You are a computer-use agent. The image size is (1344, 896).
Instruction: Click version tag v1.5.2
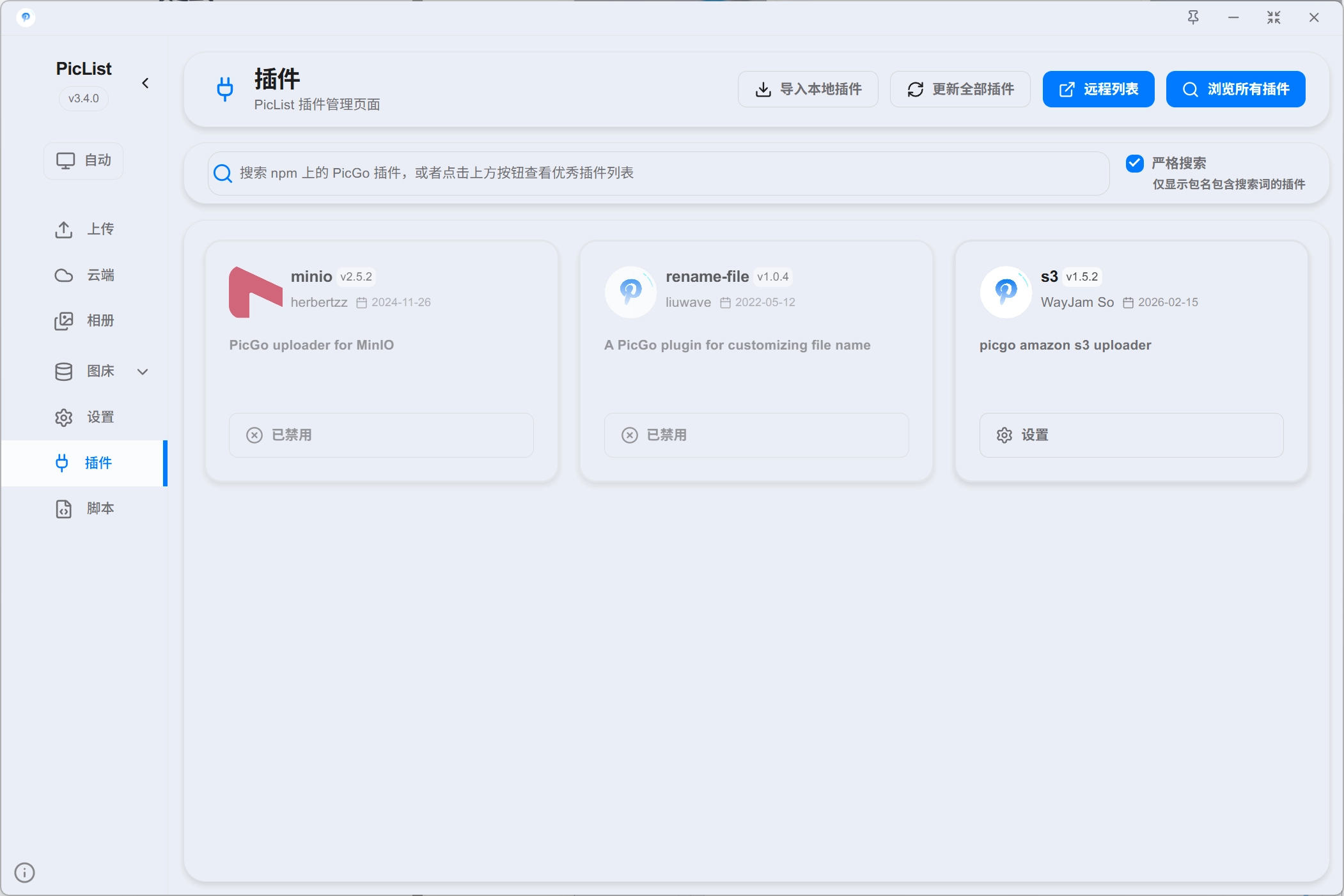pyautogui.click(x=1082, y=277)
